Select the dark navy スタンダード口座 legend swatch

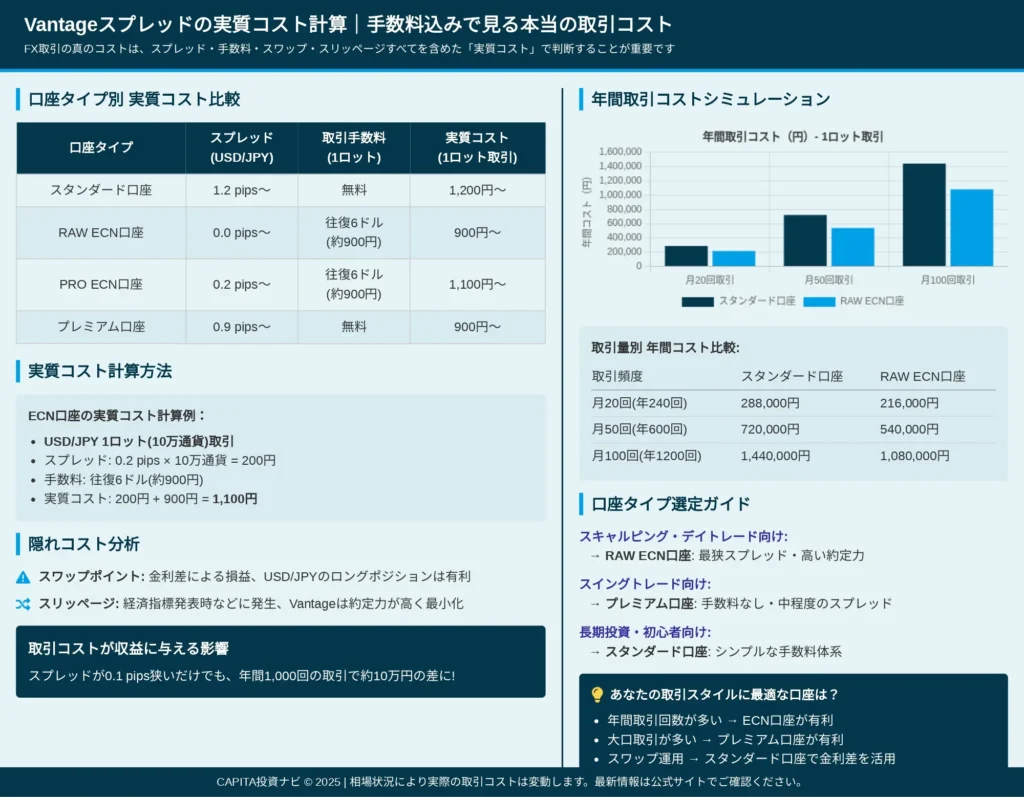tap(697, 301)
